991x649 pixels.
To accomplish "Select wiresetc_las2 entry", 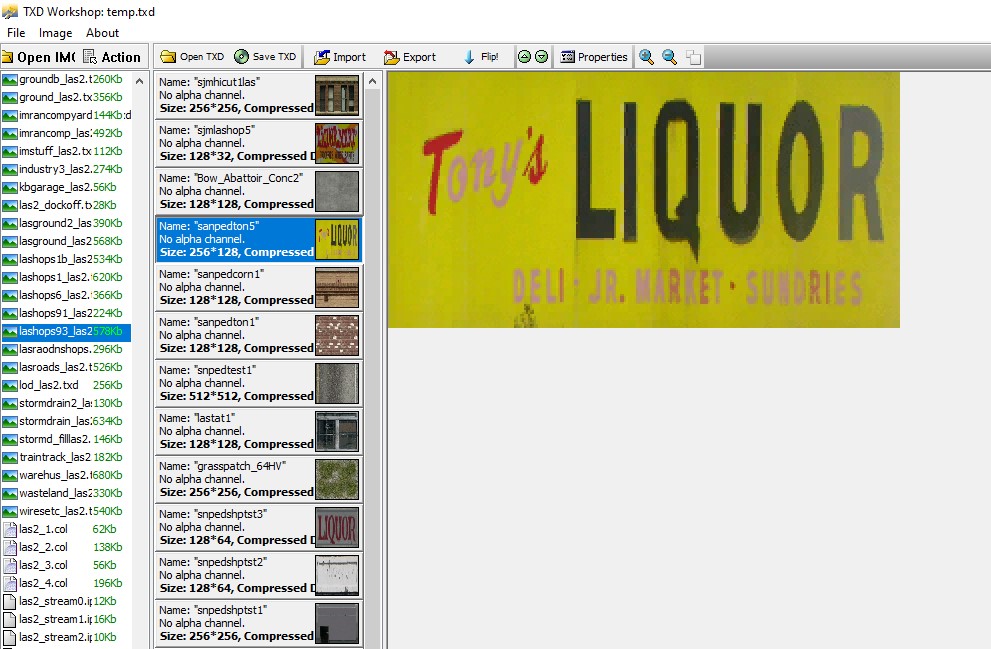I will (66, 511).
